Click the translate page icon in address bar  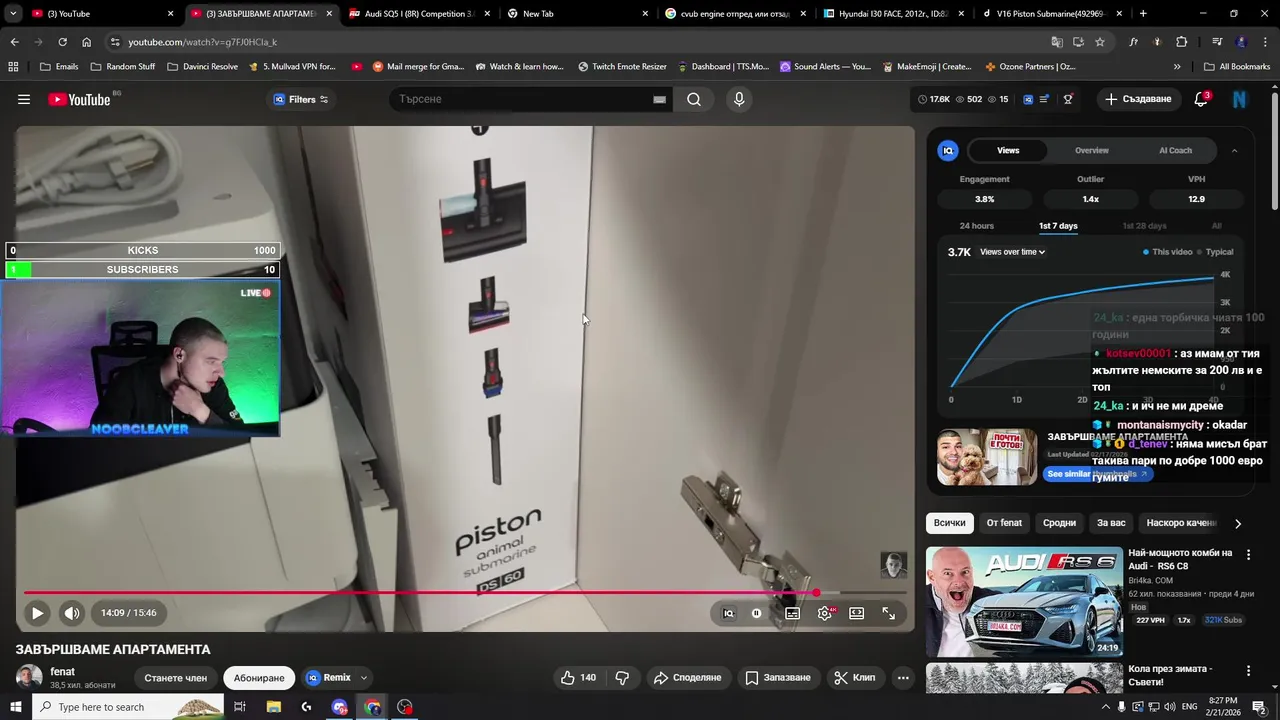(1057, 42)
